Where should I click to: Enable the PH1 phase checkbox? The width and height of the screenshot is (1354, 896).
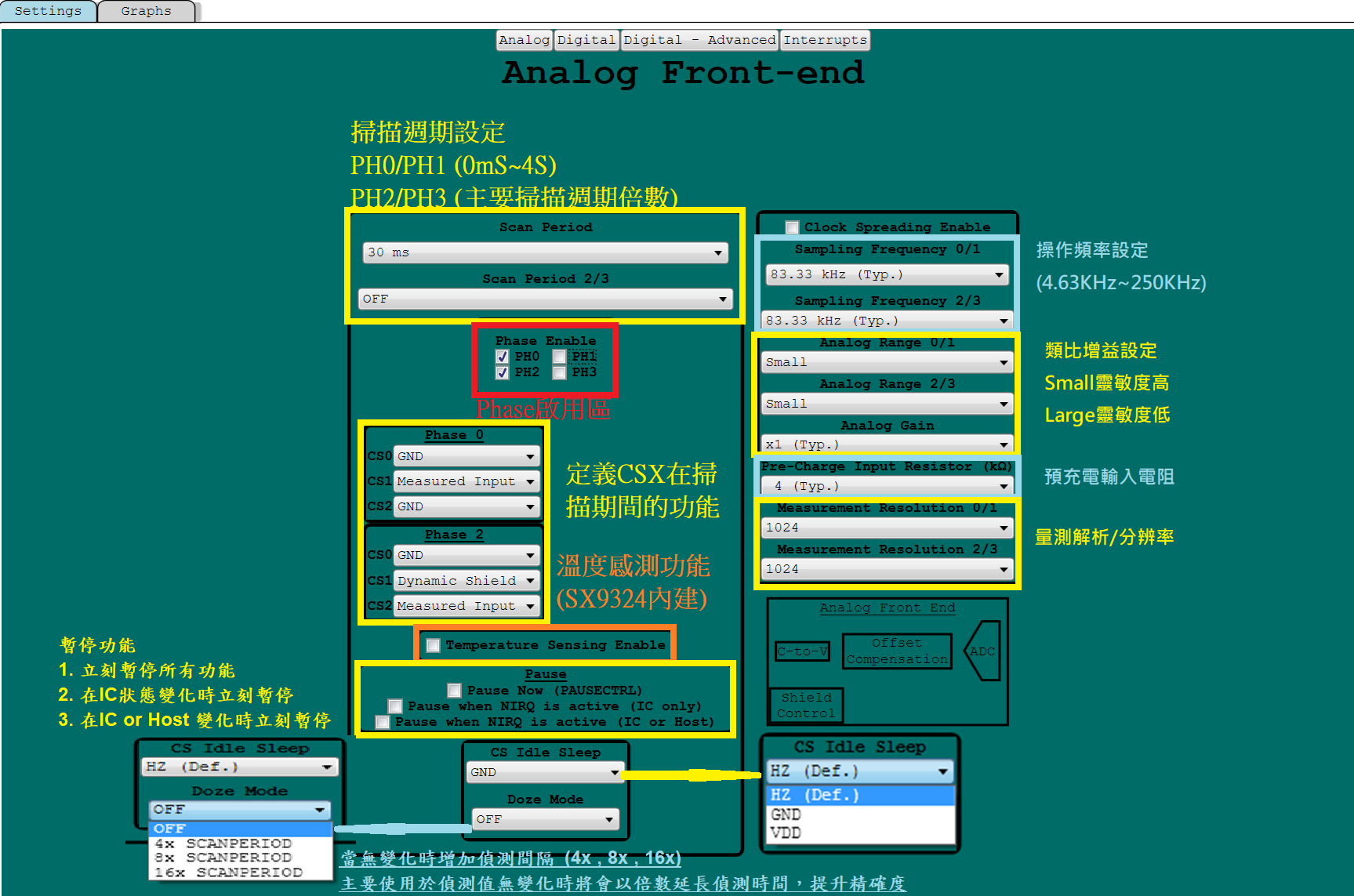tap(559, 356)
